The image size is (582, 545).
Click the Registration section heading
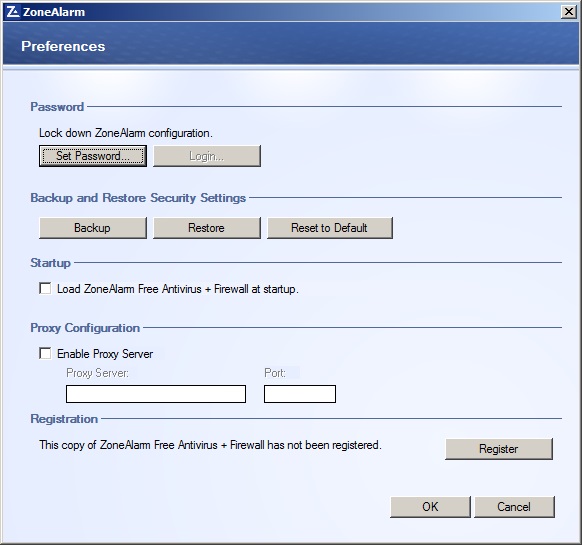[64, 419]
